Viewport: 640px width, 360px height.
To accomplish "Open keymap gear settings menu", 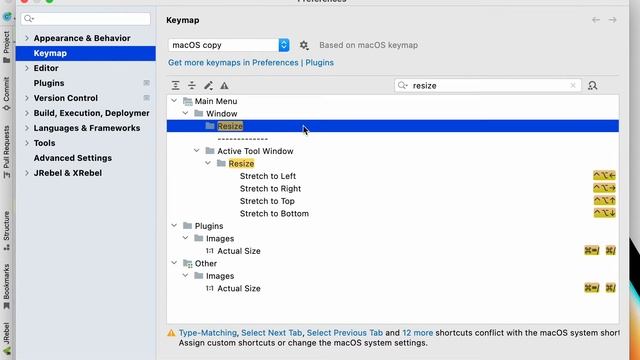I will click(x=304, y=45).
